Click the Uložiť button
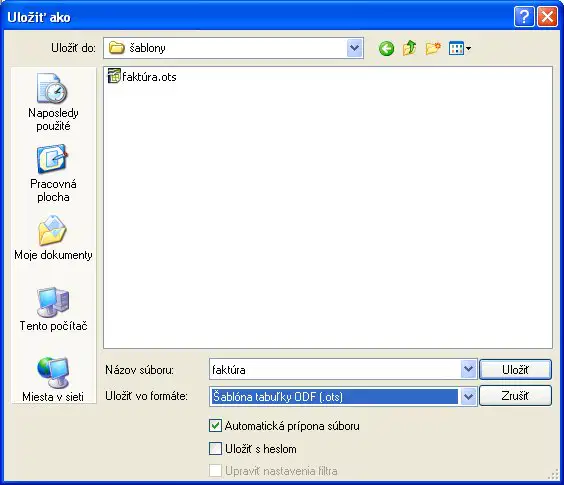The image size is (564, 485). (515, 370)
